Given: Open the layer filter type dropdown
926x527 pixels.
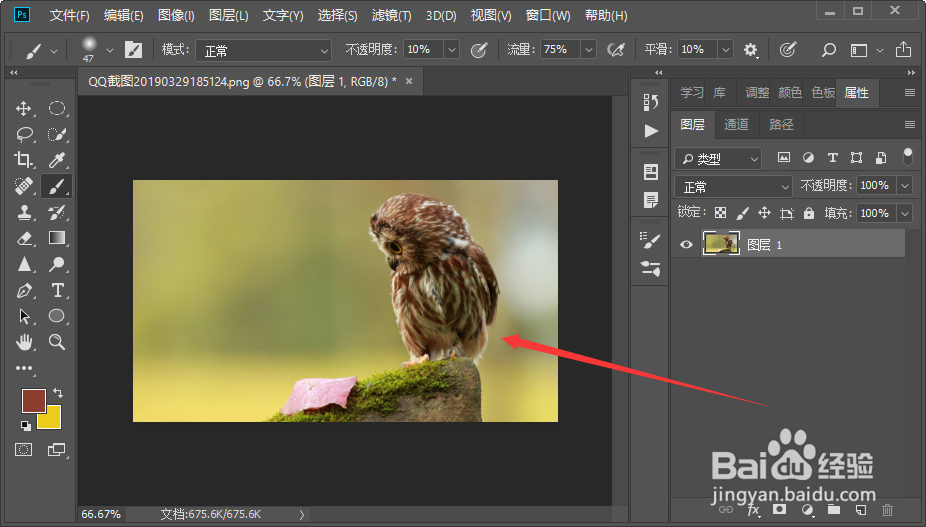Looking at the screenshot, I should click(x=718, y=158).
